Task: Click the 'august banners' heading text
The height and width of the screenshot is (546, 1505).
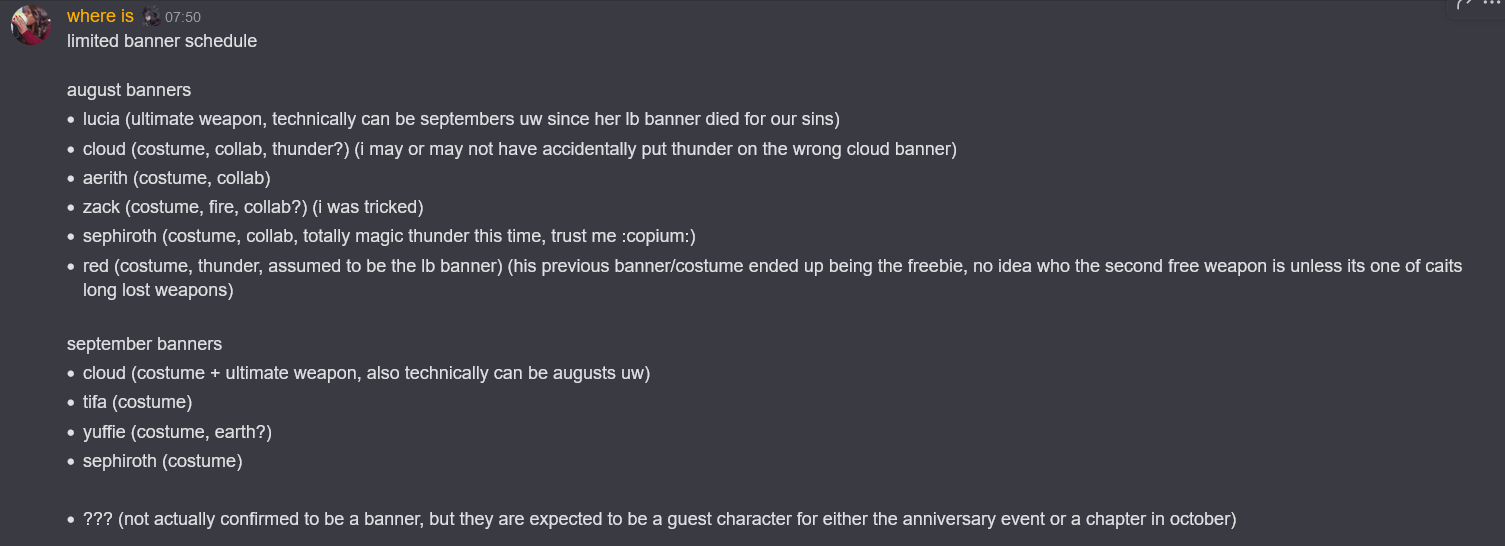Action: (129, 90)
